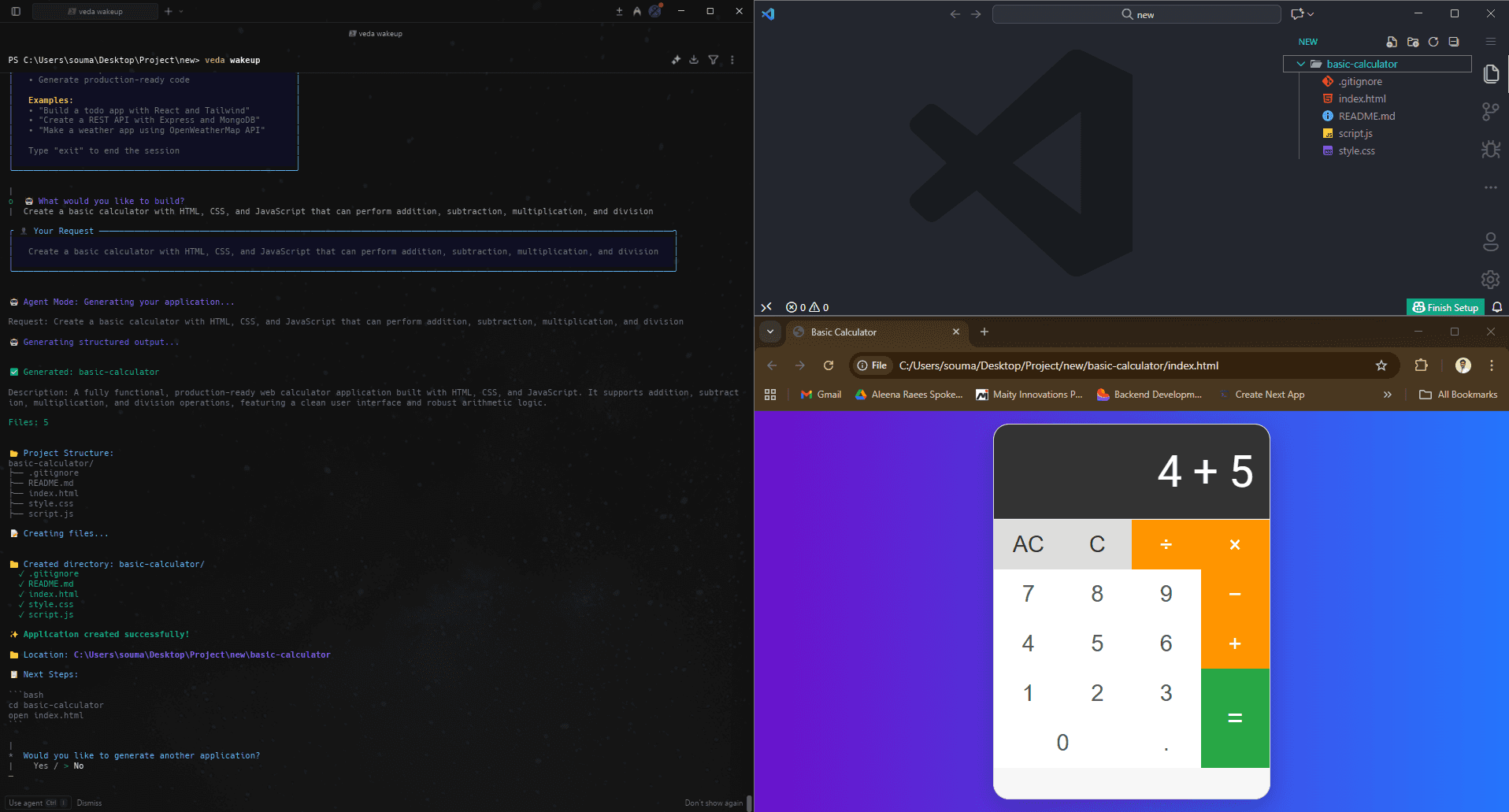The height and width of the screenshot is (812, 1509).
Task: Open Chrome tab search dropdown arrow
Action: pyautogui.click(x=770, y=332)
